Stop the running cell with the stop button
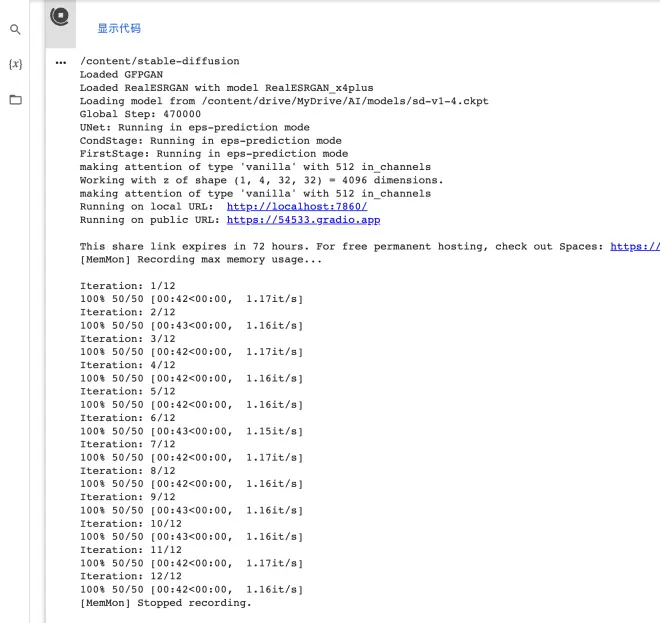Viewport: 660px width, 623px height. [x=59, y=16]
